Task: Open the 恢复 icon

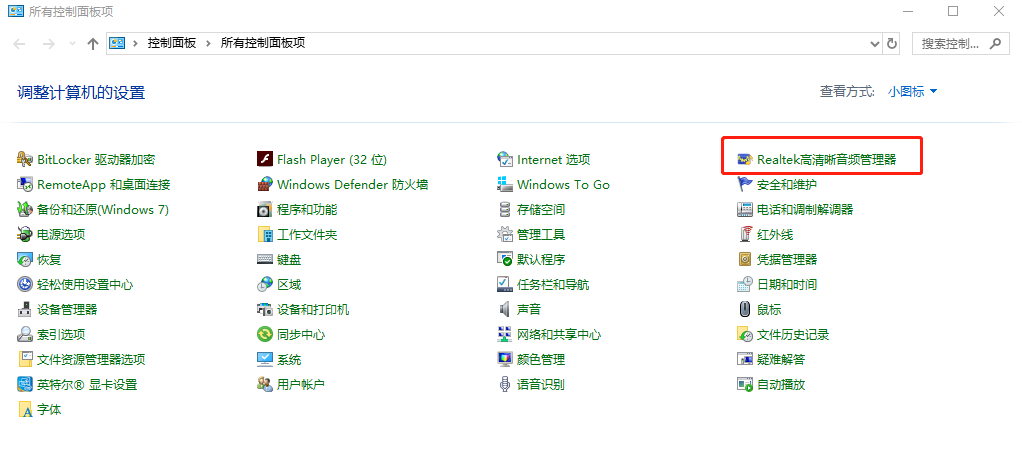Action: coord(25,259)
